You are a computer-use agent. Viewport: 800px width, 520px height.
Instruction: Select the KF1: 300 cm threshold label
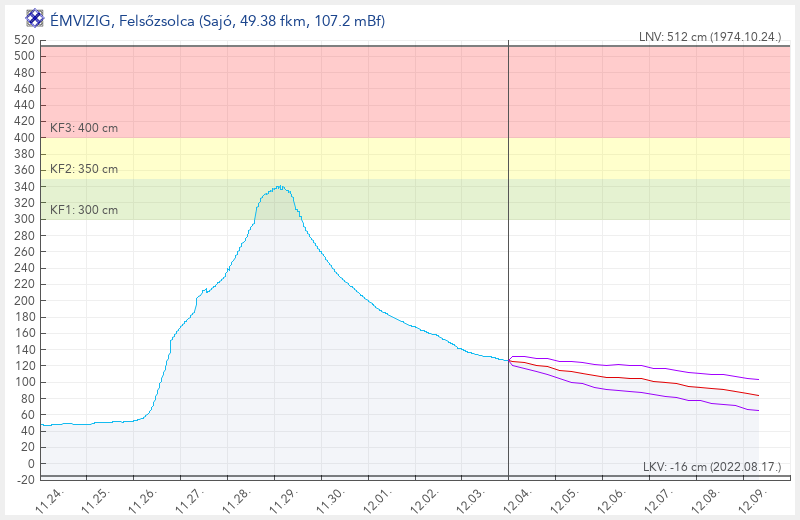(x=84, y=210)
